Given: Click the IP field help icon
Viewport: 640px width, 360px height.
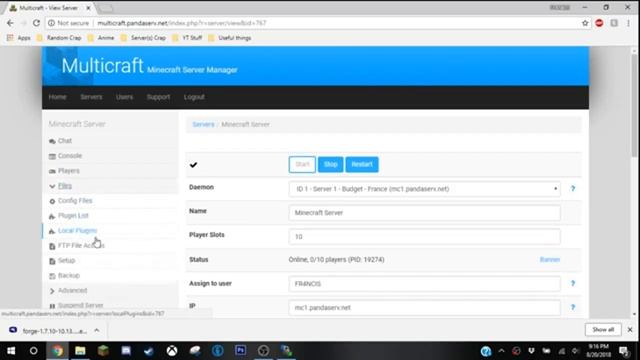Looking at the screenshot, I should 573,307.
